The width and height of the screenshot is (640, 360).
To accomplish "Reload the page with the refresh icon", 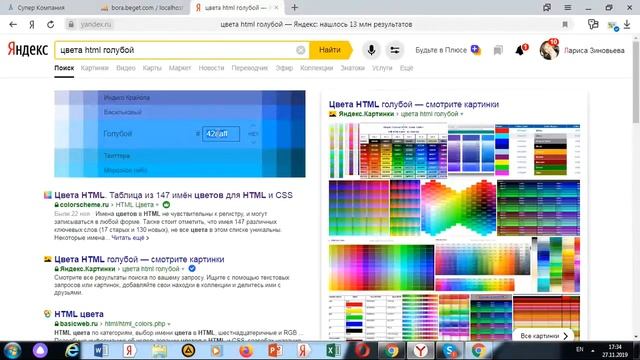I will click(50, 24).
